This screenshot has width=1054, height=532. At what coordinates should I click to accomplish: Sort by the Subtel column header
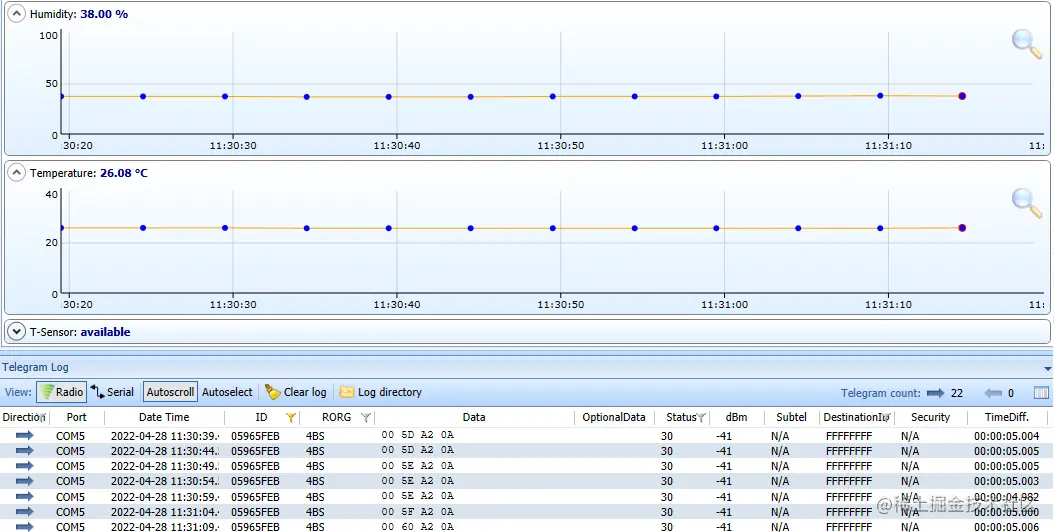point(791,417)
